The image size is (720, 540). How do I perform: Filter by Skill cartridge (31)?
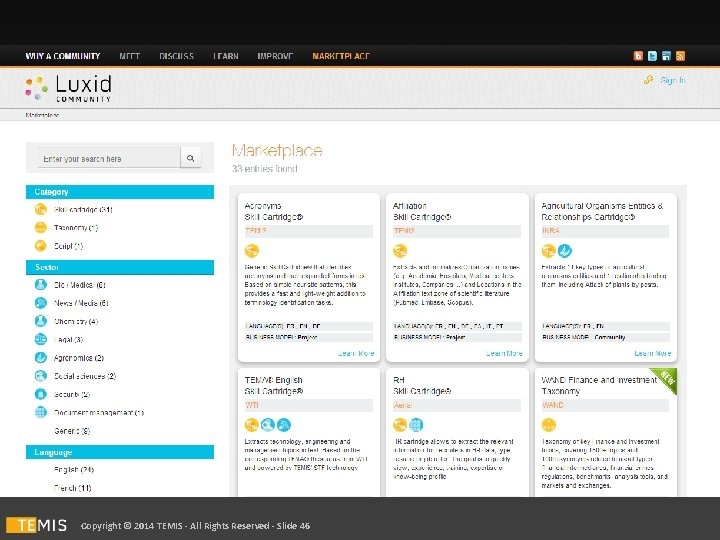tap(83, 210)
